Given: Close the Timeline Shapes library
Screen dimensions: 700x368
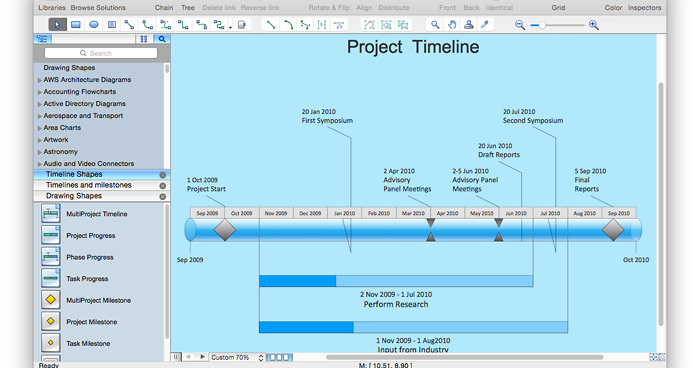Looking at the screenshot, I should point(162,175).
